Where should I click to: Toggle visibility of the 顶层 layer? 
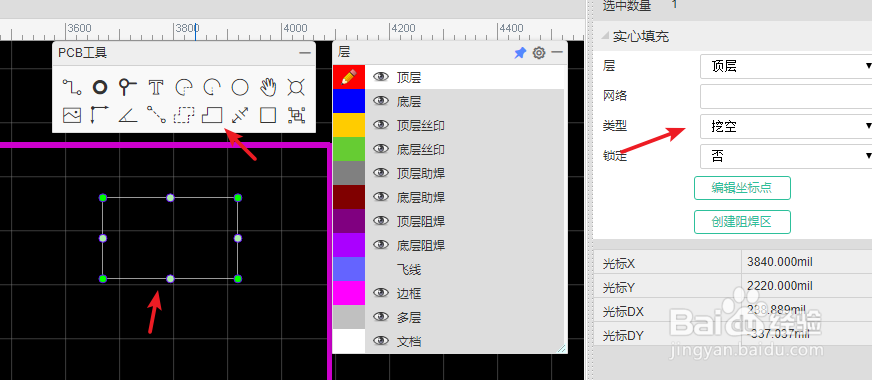380,77
